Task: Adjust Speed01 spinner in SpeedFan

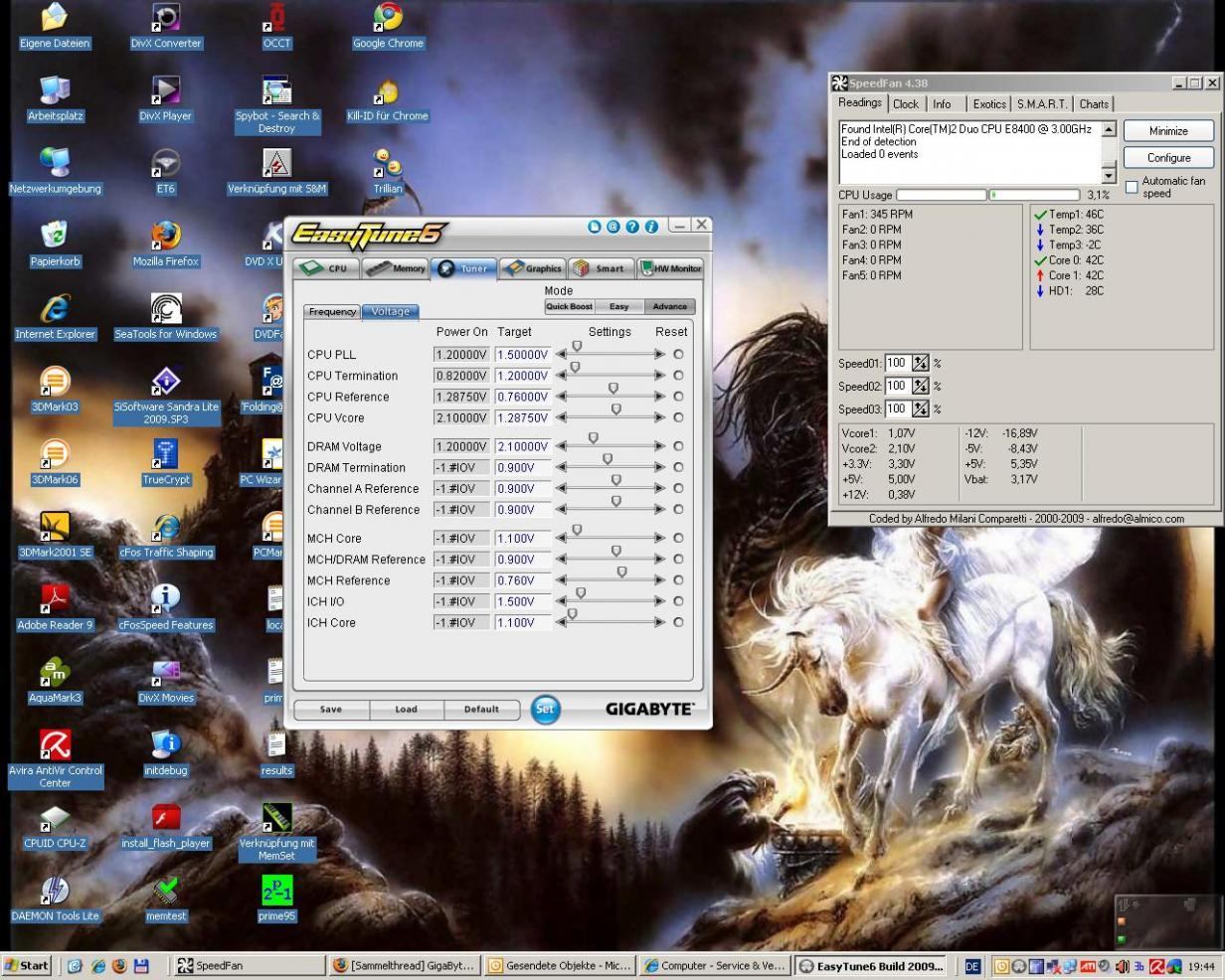Action: click(x=921, y=364)
